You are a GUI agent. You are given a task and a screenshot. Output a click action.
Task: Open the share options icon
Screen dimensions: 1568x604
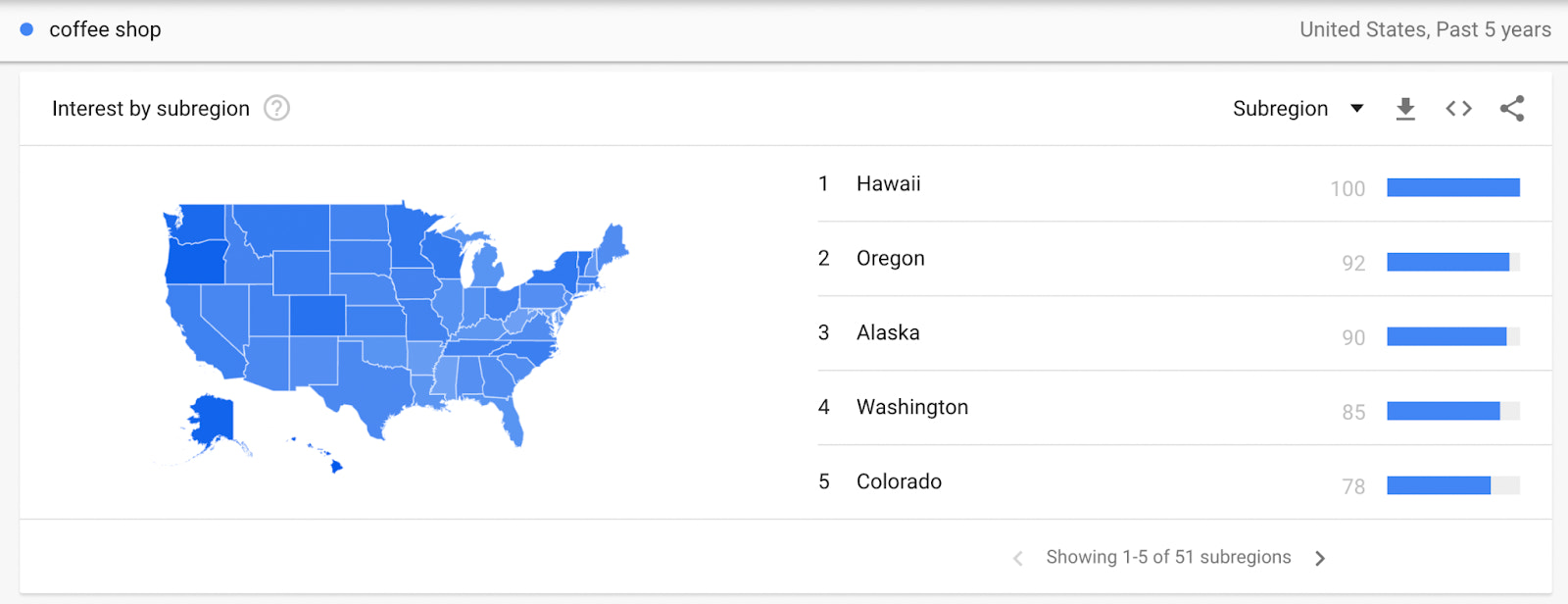pyautogui.click(x=1510, y=109)
